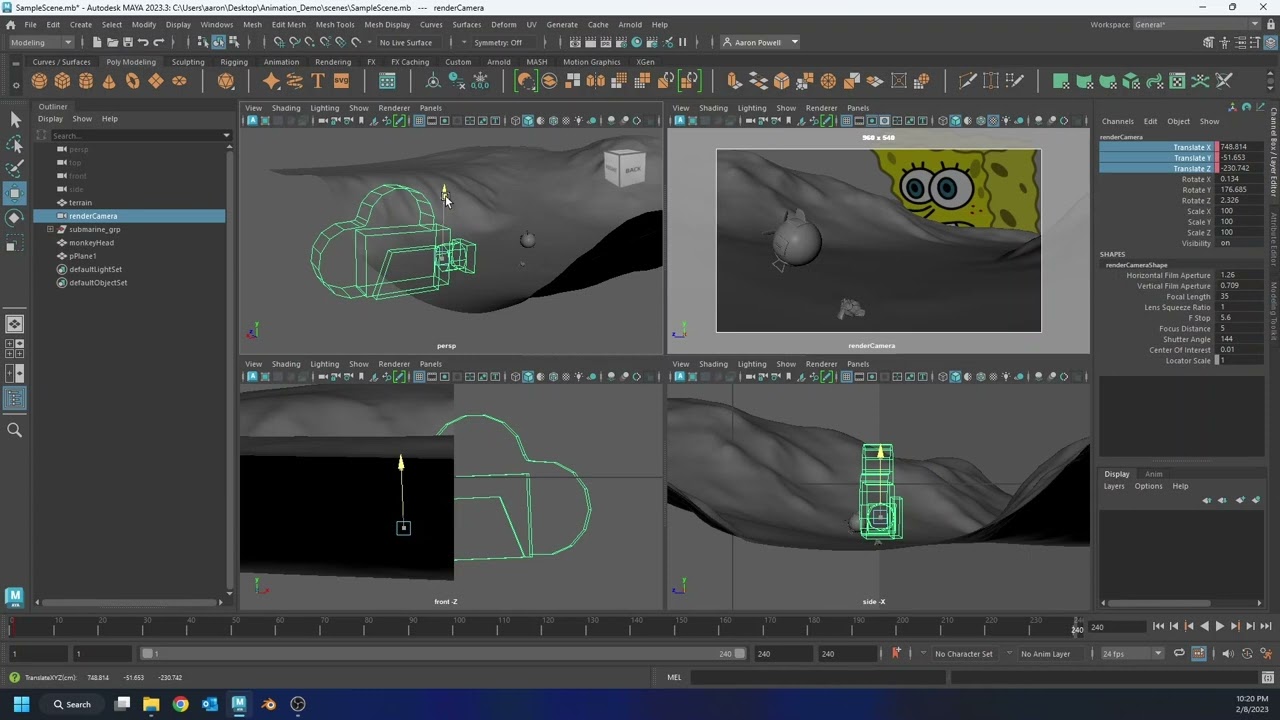Click the Undo arrow in status line
The width and height of the screenshot is (1280, 720).
[143, 42]
